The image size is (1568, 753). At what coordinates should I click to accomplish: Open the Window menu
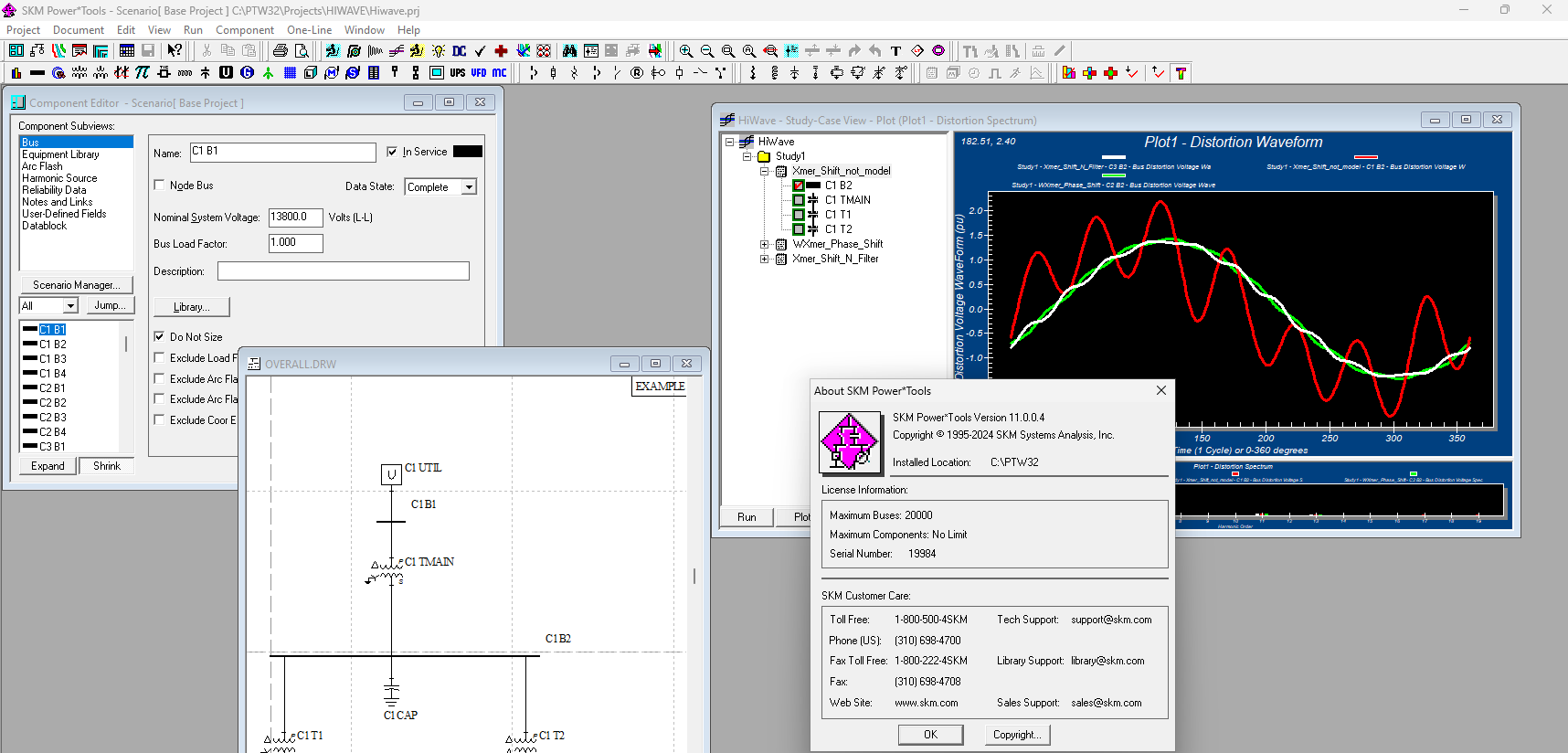[x=364, y=30]
